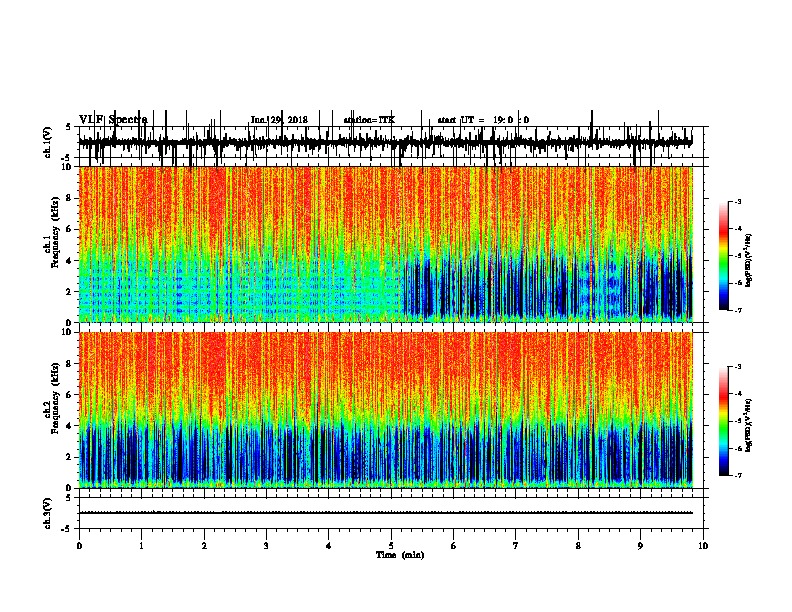The width and height of the screenshot is (792, 612).
Task: Click the date "Jan. 29, 2018" in the header
Action: 279,120
